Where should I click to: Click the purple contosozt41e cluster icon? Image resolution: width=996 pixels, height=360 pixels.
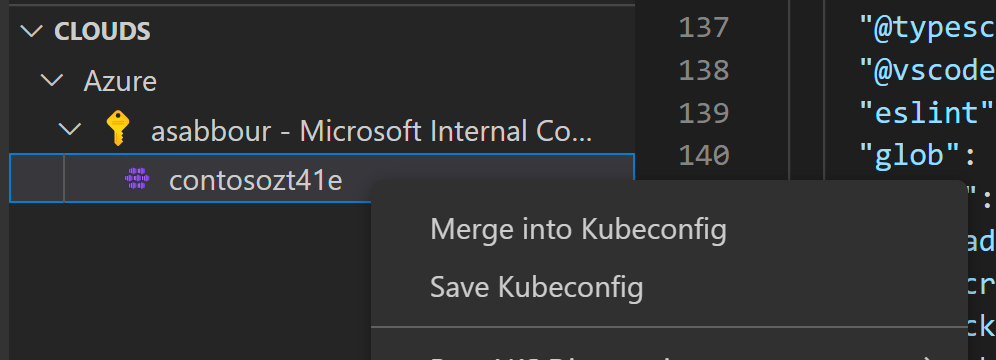137,180
